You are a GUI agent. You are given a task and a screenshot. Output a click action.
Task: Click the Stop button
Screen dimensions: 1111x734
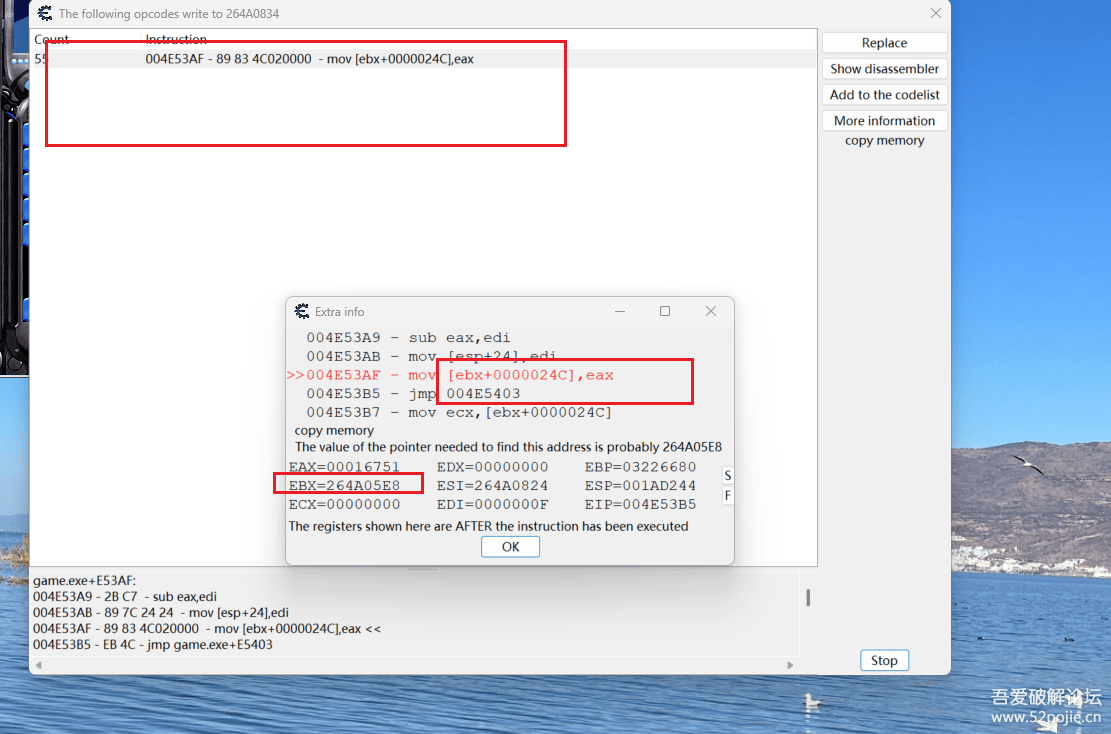click(x=884, y=660)
